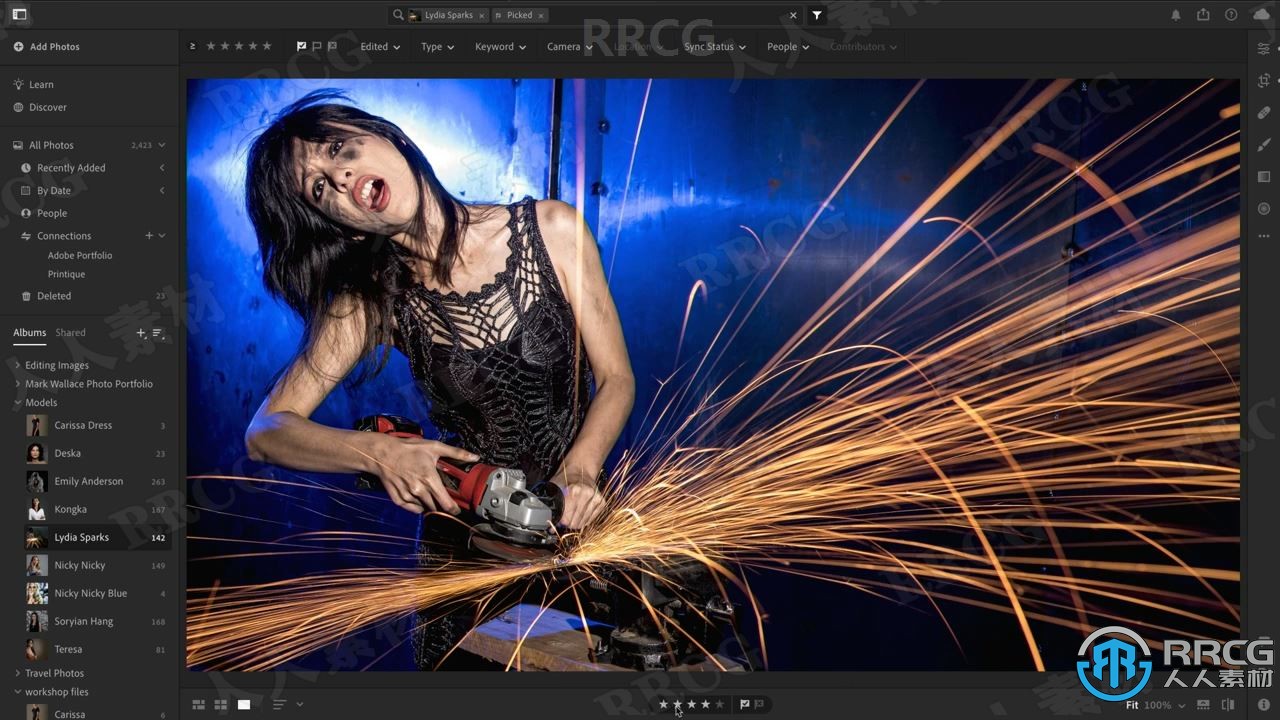The height and width of the screenshot is (720, 1280).
Task: Collapse the All Photos section chevron
Action: tap(162, 145)
